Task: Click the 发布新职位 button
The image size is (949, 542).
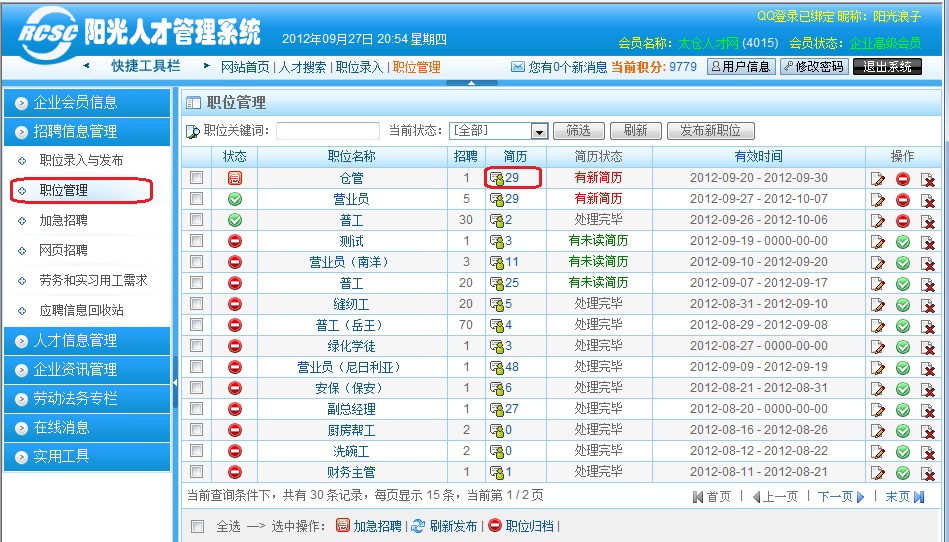Action: pyautogui.click(x=710, y=131)
